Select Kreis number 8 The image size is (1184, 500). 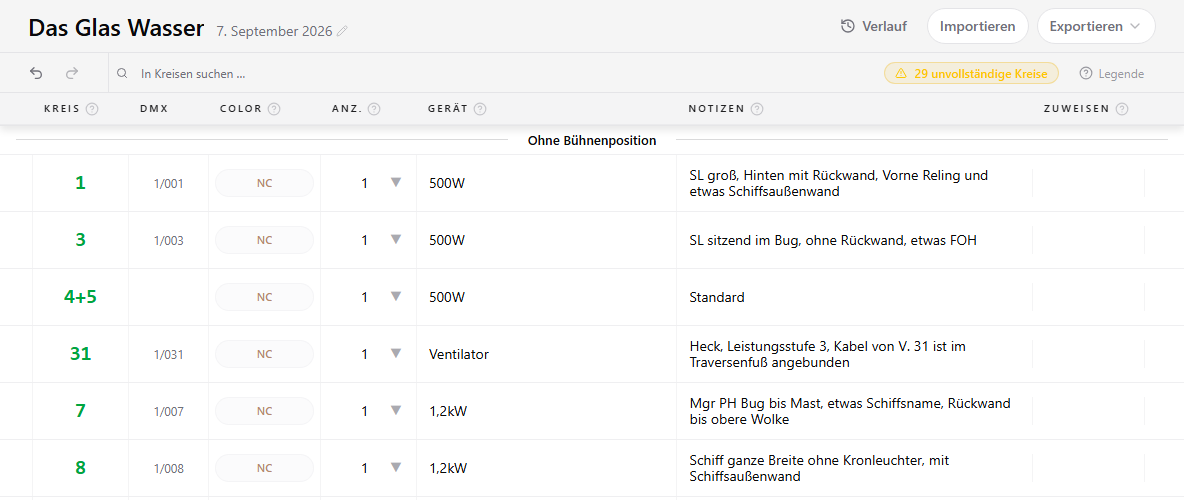coord(80,468)
